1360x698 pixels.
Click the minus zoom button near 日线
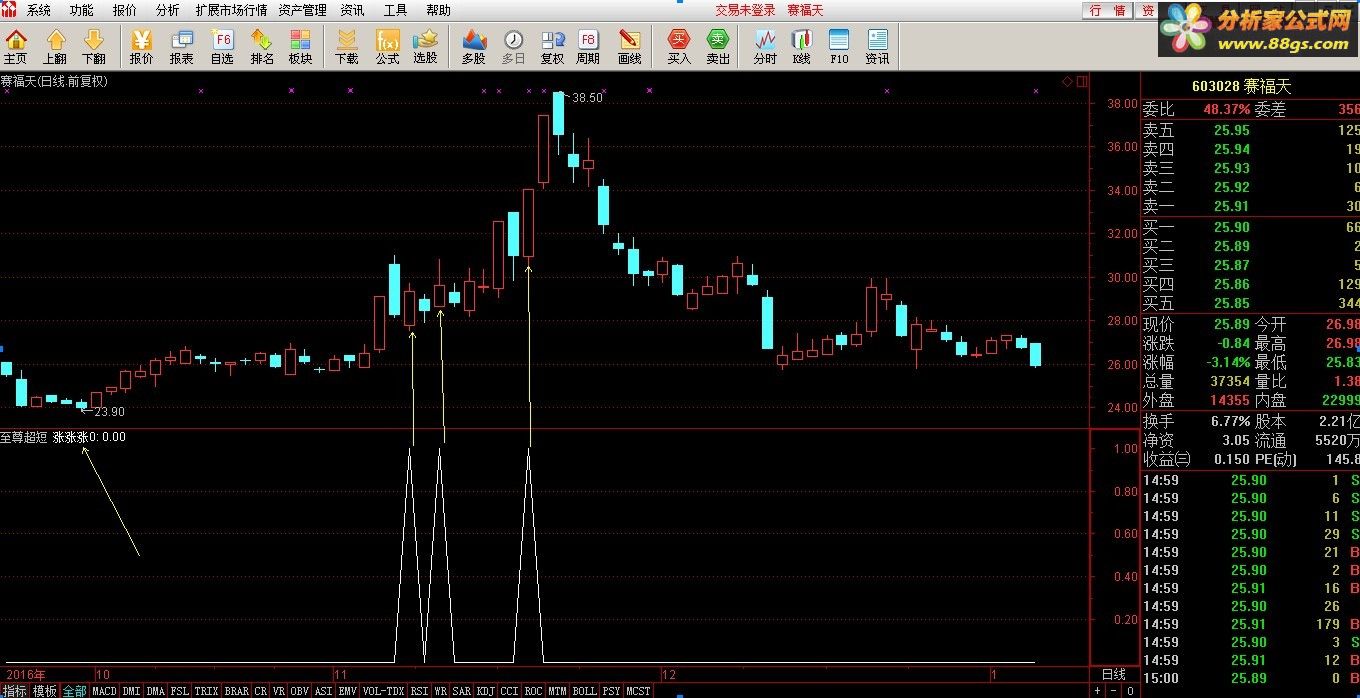point(1113,691)
